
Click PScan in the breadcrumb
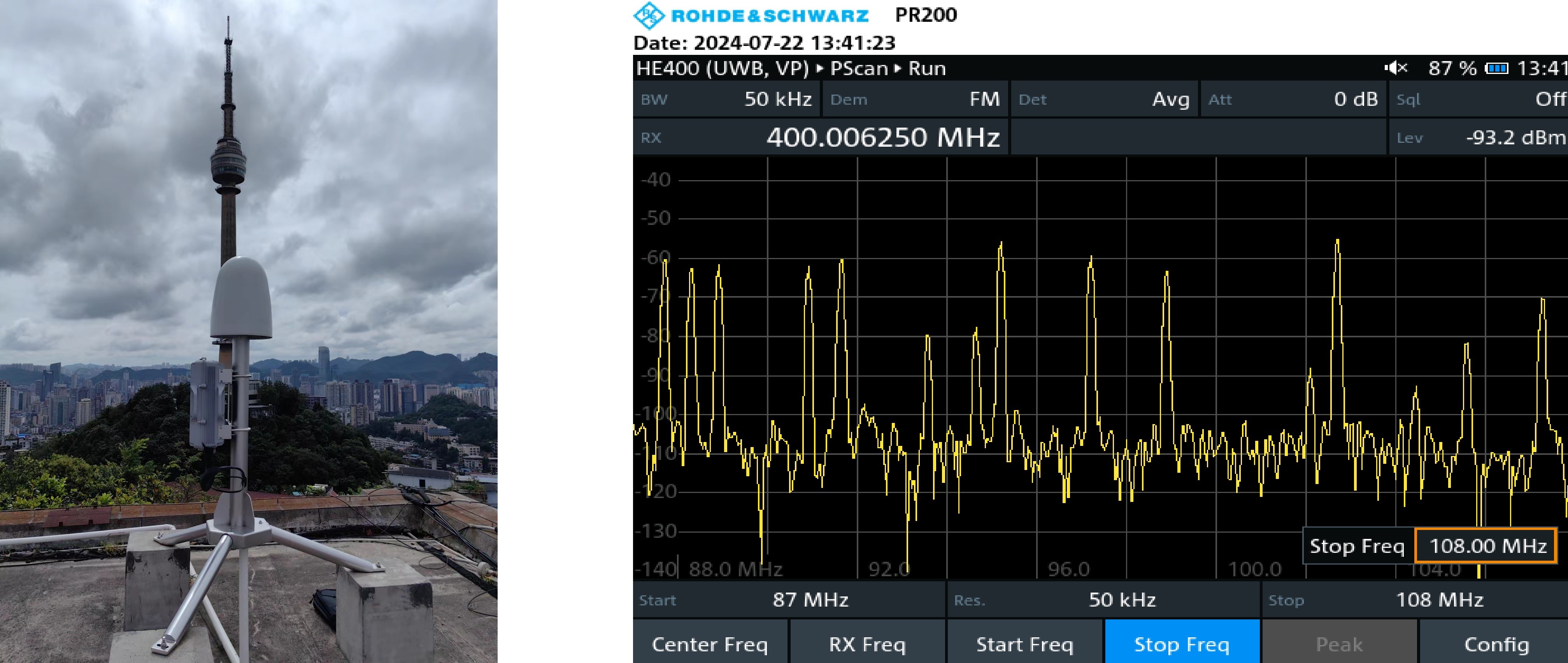pos(859,68)
